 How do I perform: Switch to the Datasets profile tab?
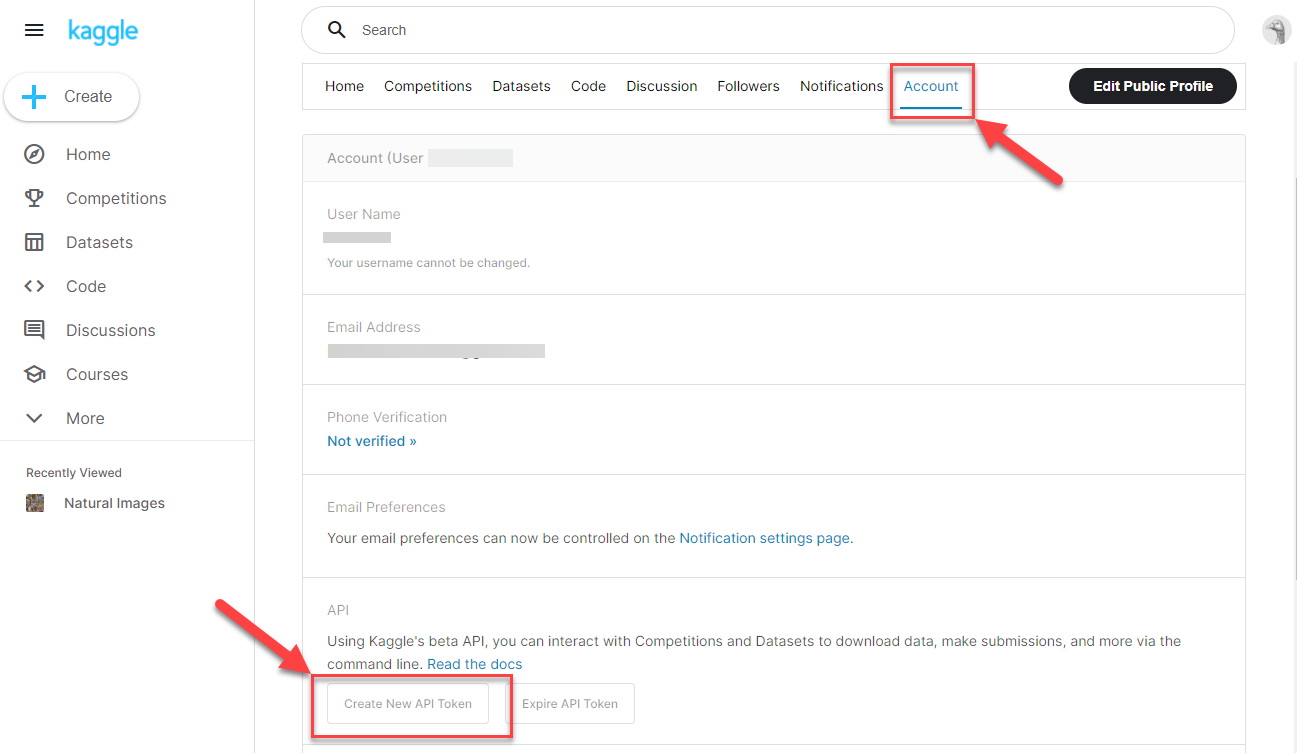coord(522,86)
